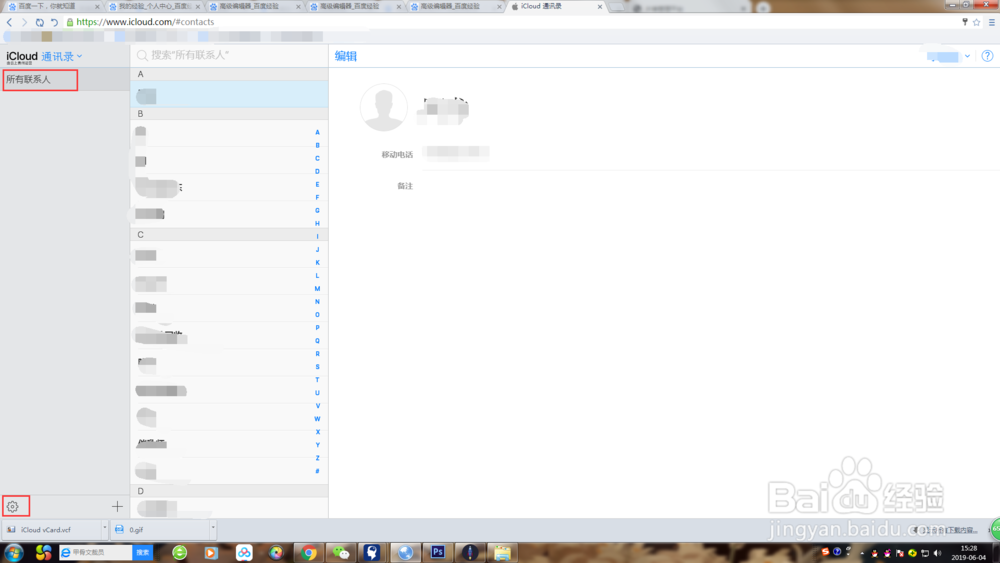This screenshot has width=1000, height=563.
Task: Launch Chrome from the taskbar
Action: click(309, 552)
